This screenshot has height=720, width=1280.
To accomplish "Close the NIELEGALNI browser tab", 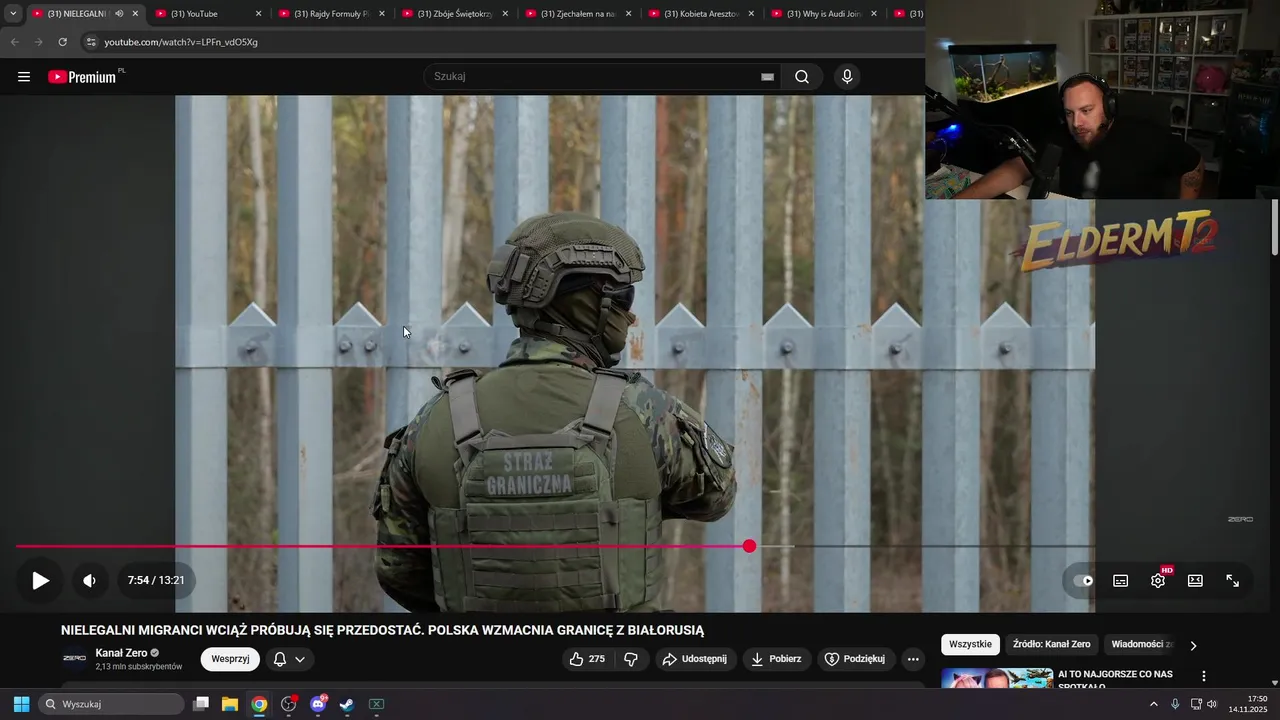I will (135, 14).
